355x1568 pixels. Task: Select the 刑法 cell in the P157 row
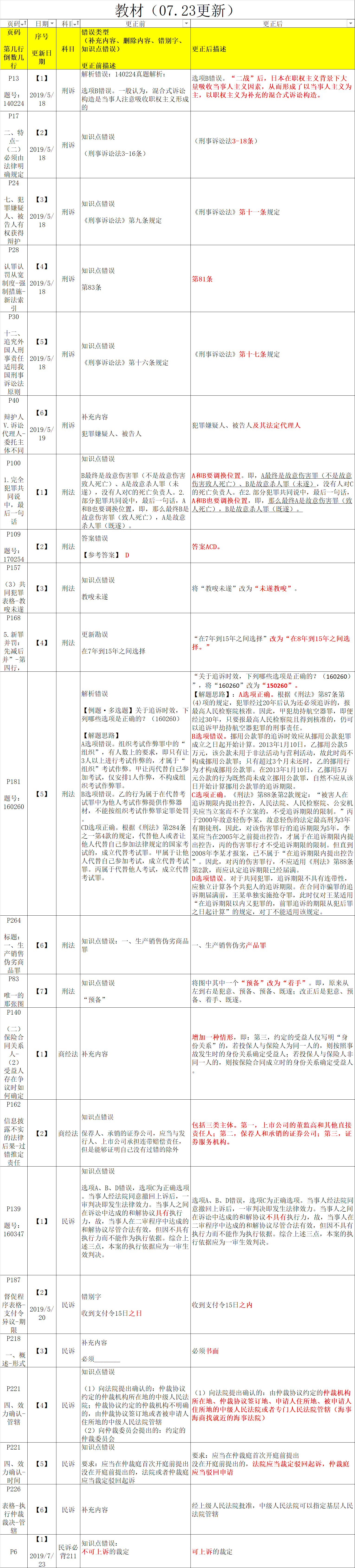[68, 588]
